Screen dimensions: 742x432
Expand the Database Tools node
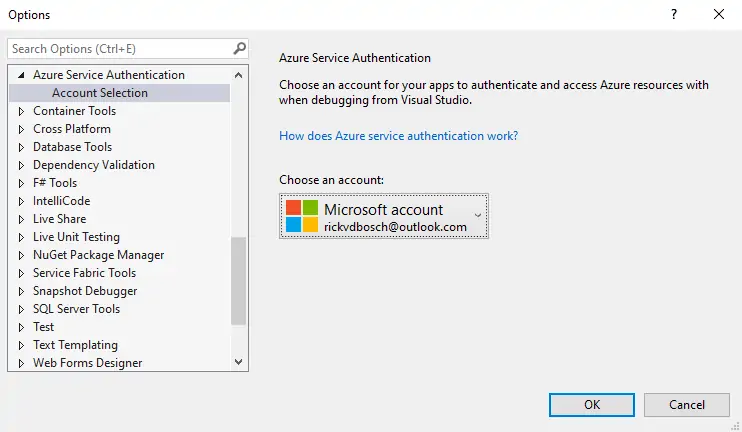21,147
